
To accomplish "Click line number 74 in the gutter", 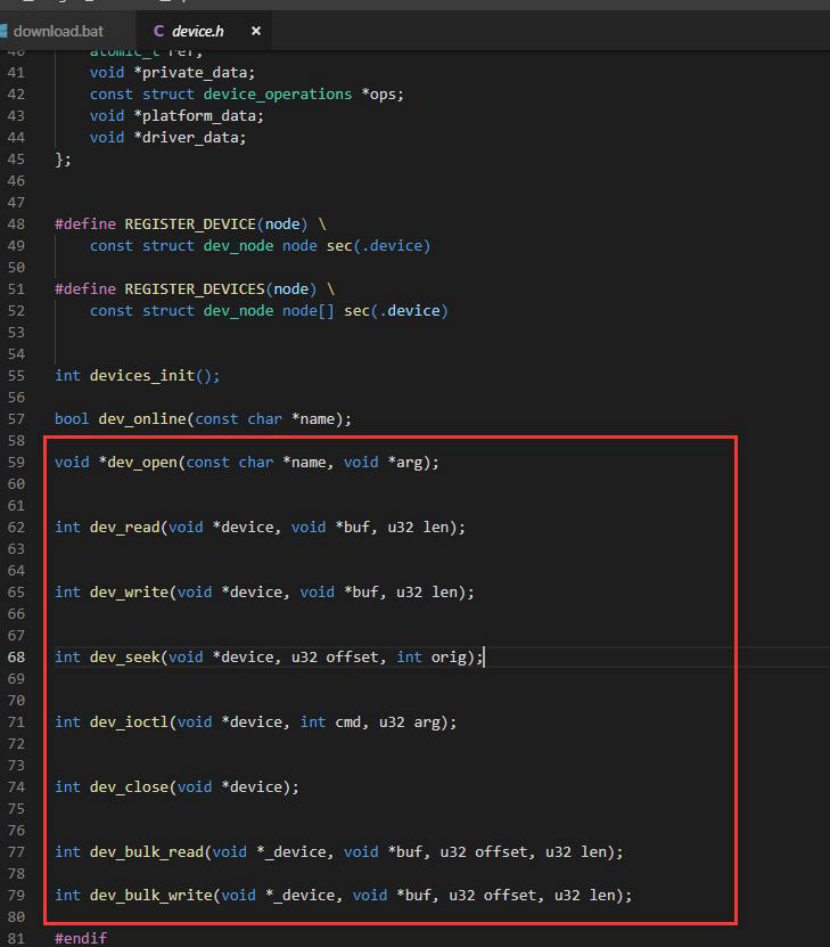I will [16, 787].
